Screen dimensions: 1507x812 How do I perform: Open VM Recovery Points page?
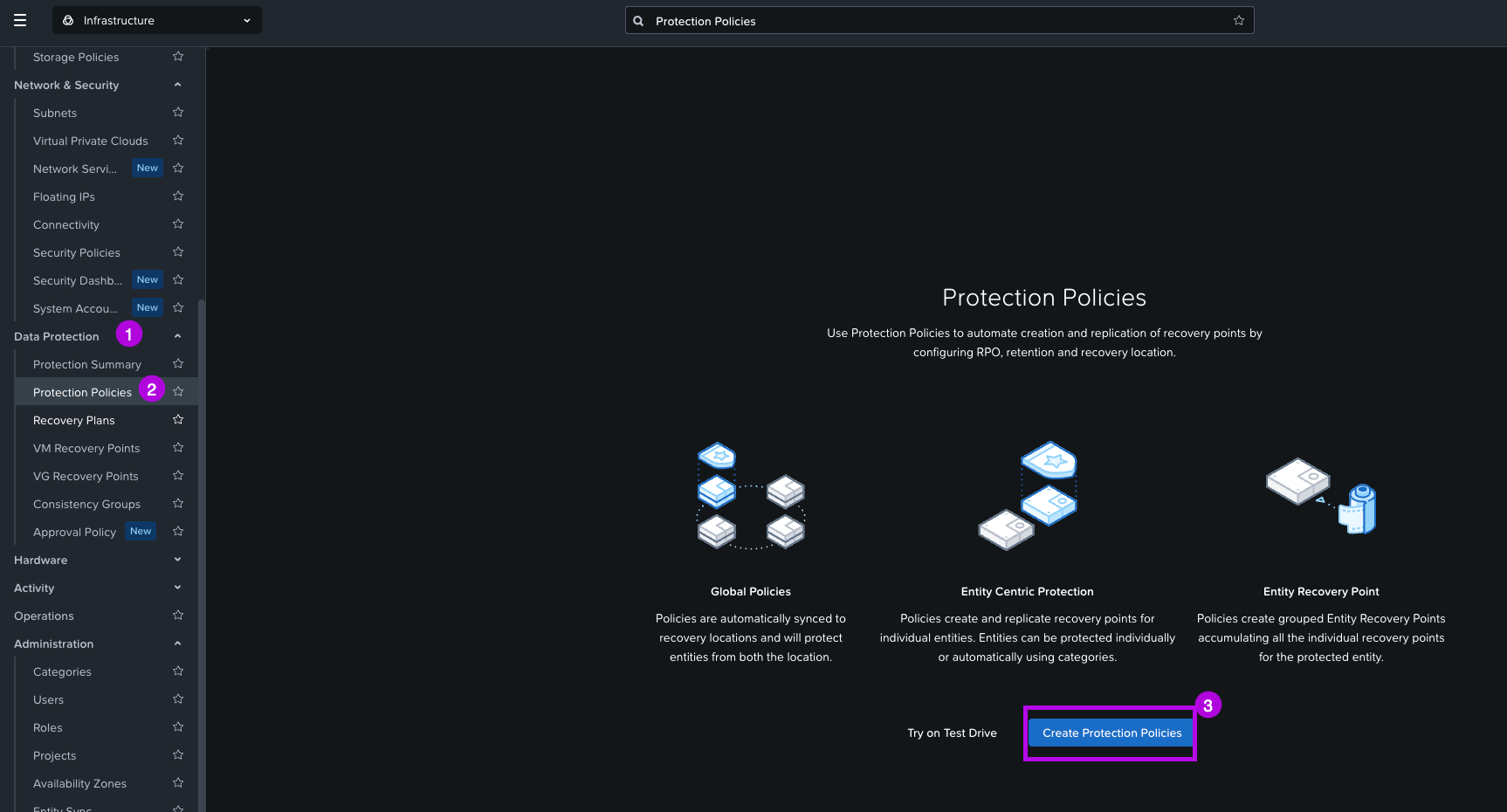tap(86, 448)
